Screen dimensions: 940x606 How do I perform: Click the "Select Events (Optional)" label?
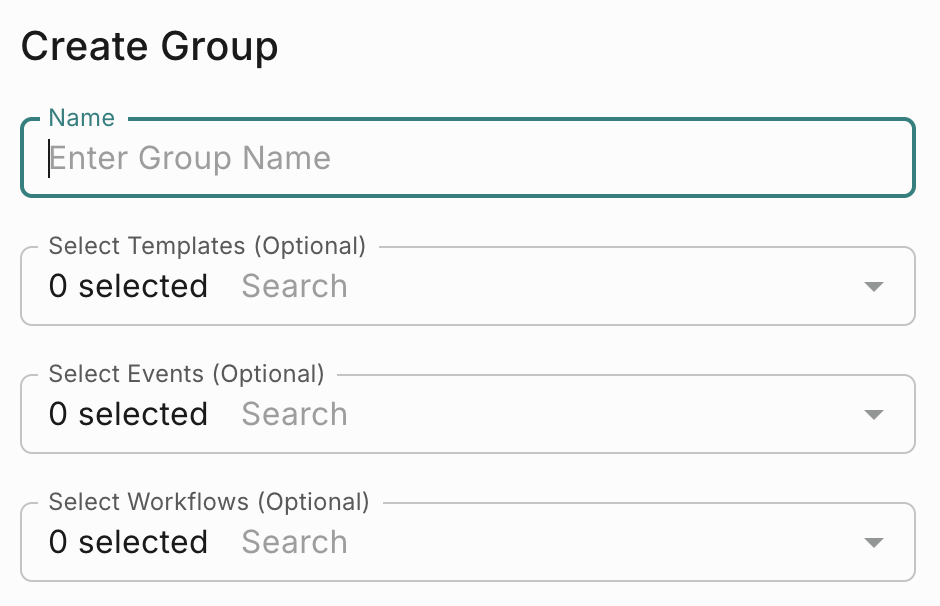coord(186,374)
